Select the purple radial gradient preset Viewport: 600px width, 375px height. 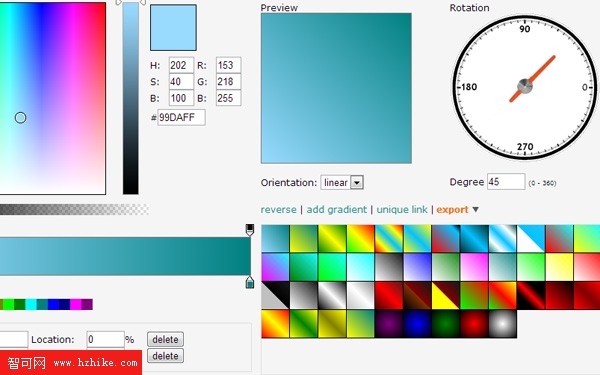point(389,324)
